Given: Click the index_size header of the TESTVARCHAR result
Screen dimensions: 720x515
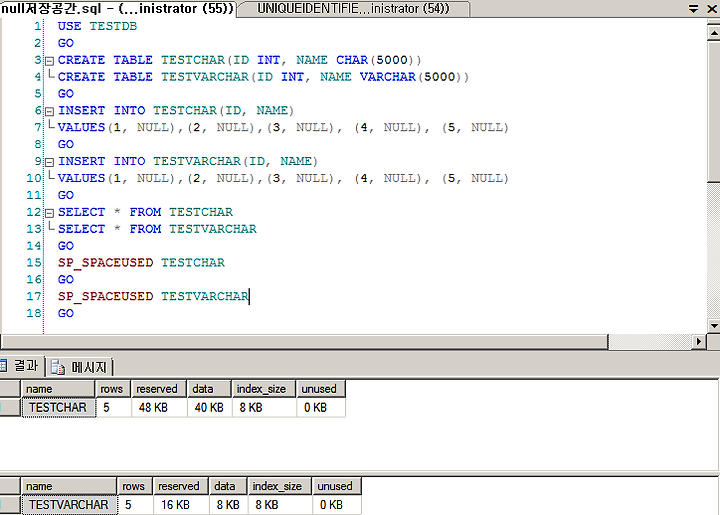Looking at the screenshot, I should [279, 486].
